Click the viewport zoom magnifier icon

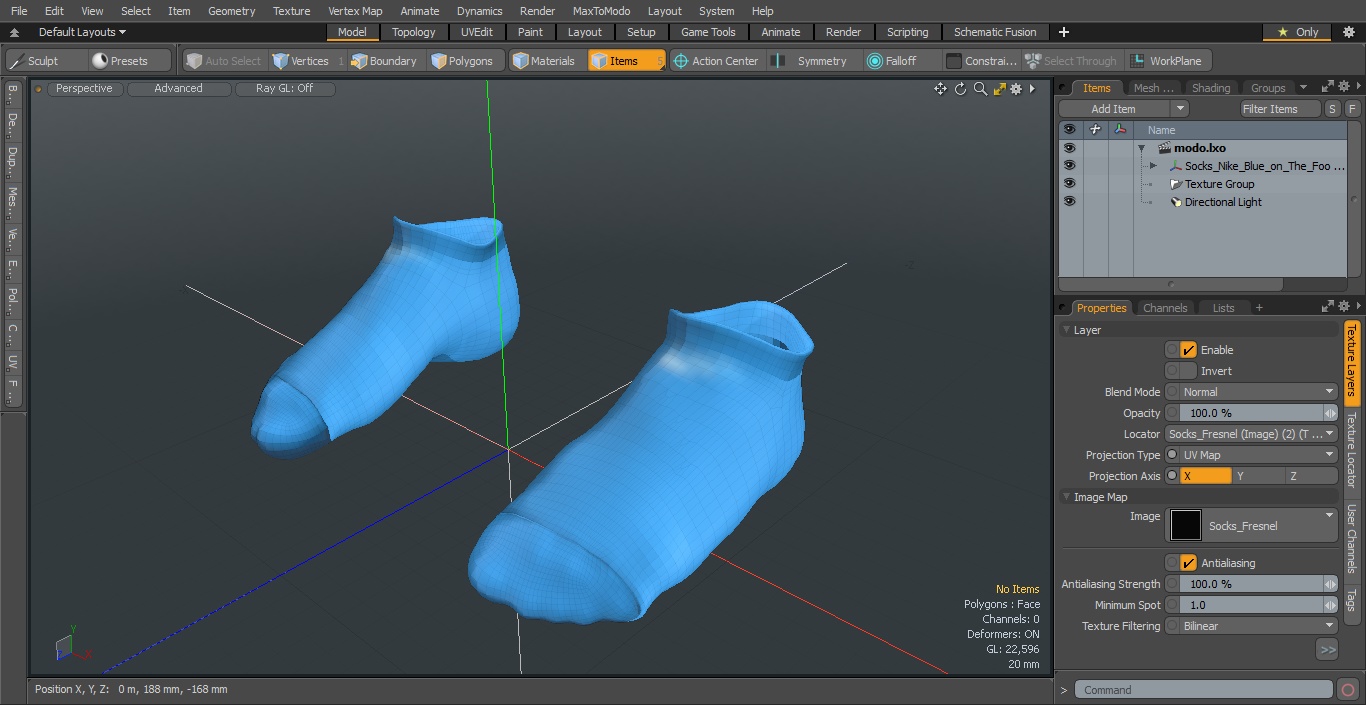[x=980, y=89]
